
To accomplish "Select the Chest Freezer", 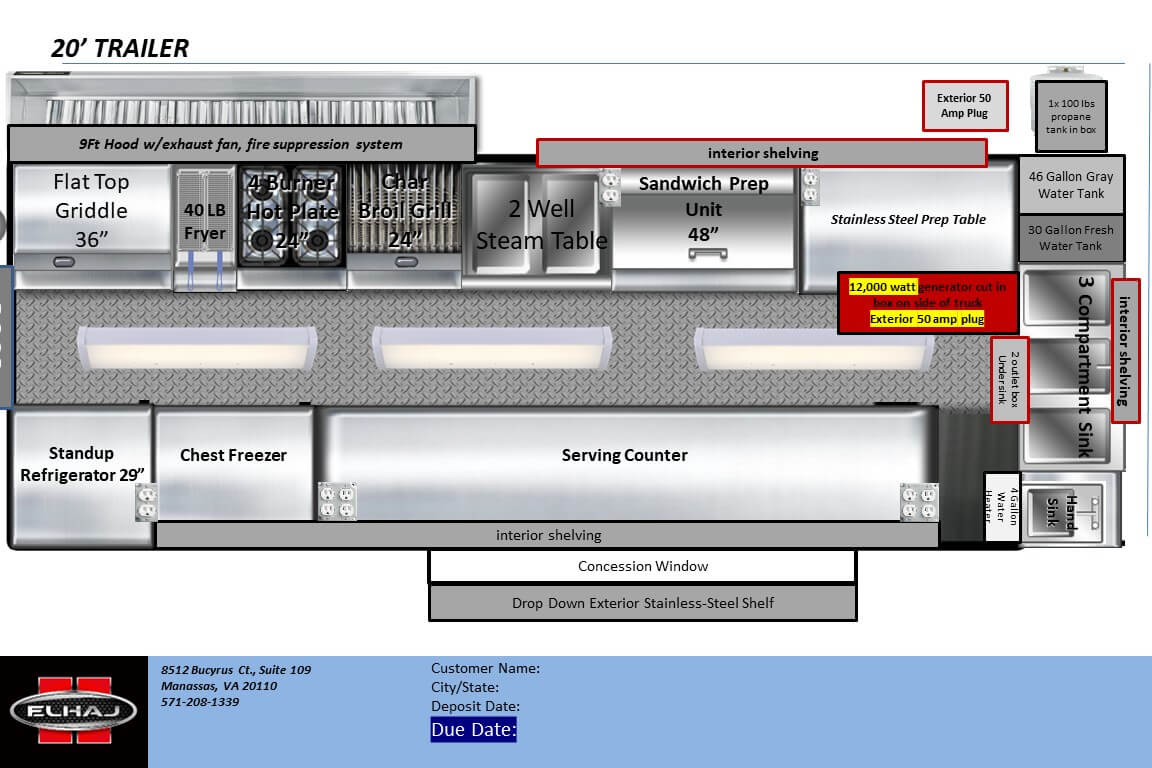I will [x=233, y=456].
